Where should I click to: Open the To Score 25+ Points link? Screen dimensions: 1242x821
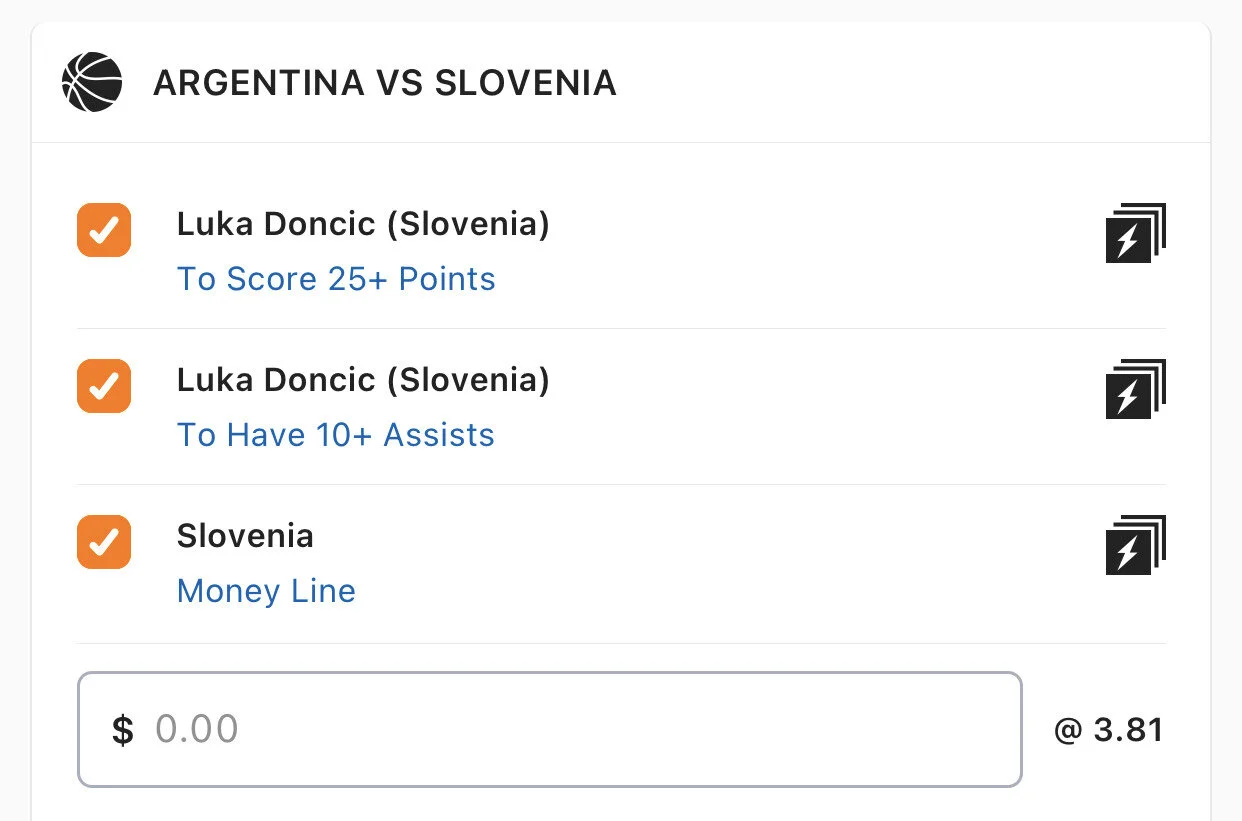[336, 279]
